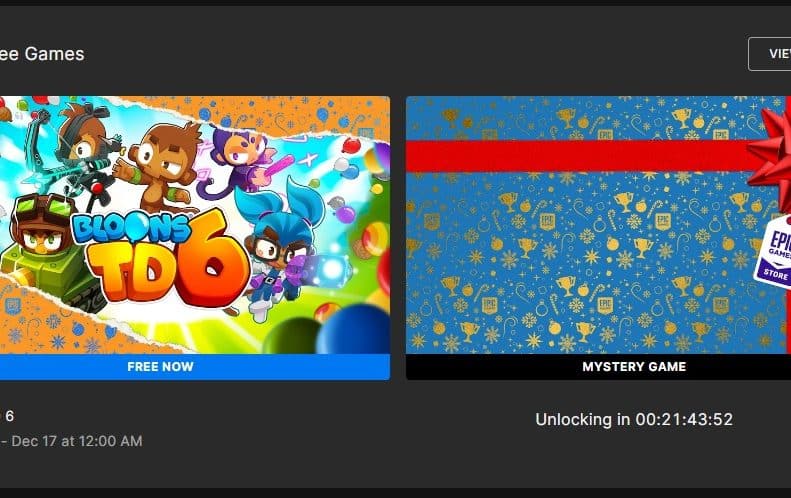Click the purple monkey with pink wand
This screenshot has height=498, width=791.
[240, 161]
